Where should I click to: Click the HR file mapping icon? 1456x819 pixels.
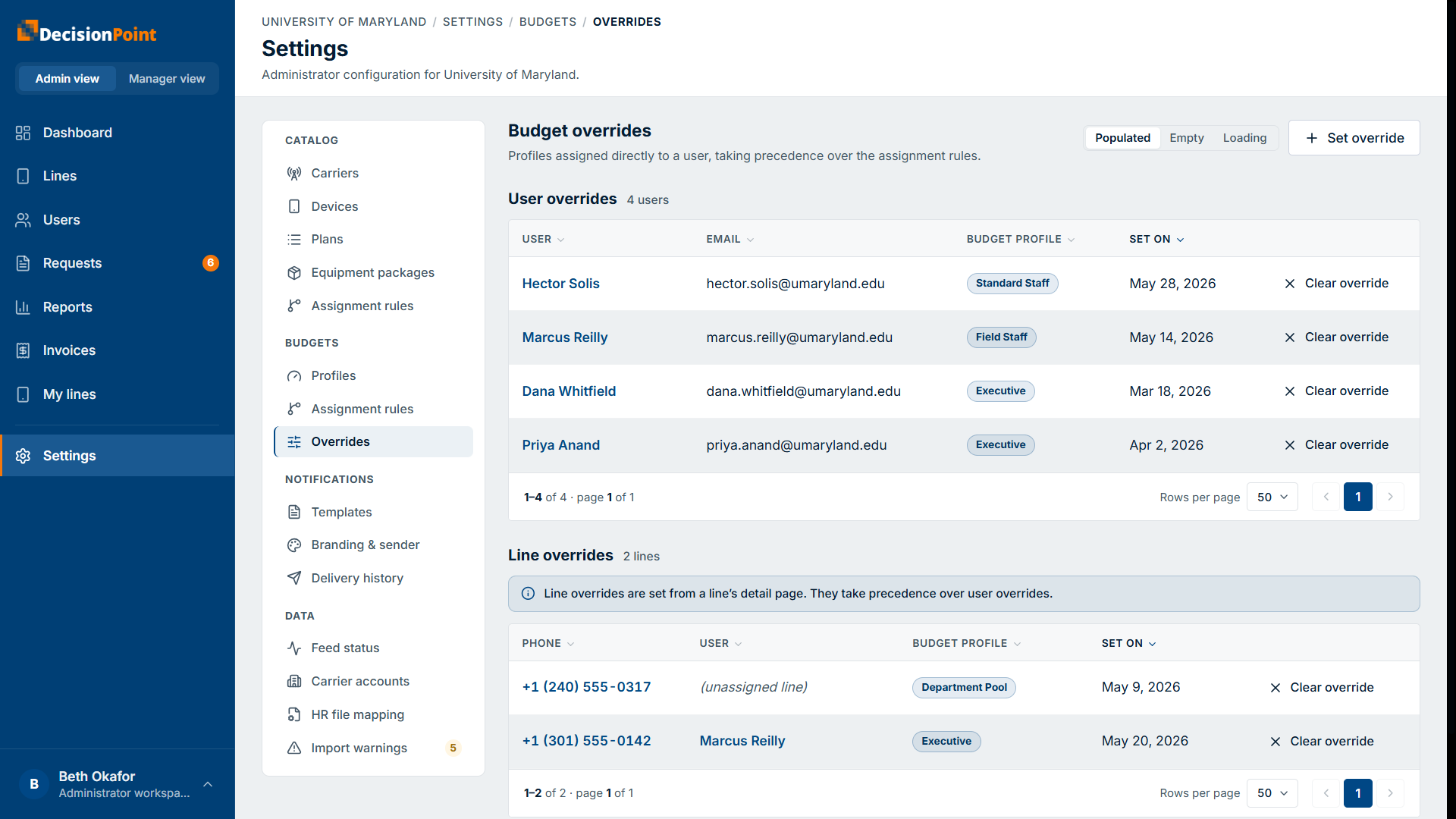[294, 714]
